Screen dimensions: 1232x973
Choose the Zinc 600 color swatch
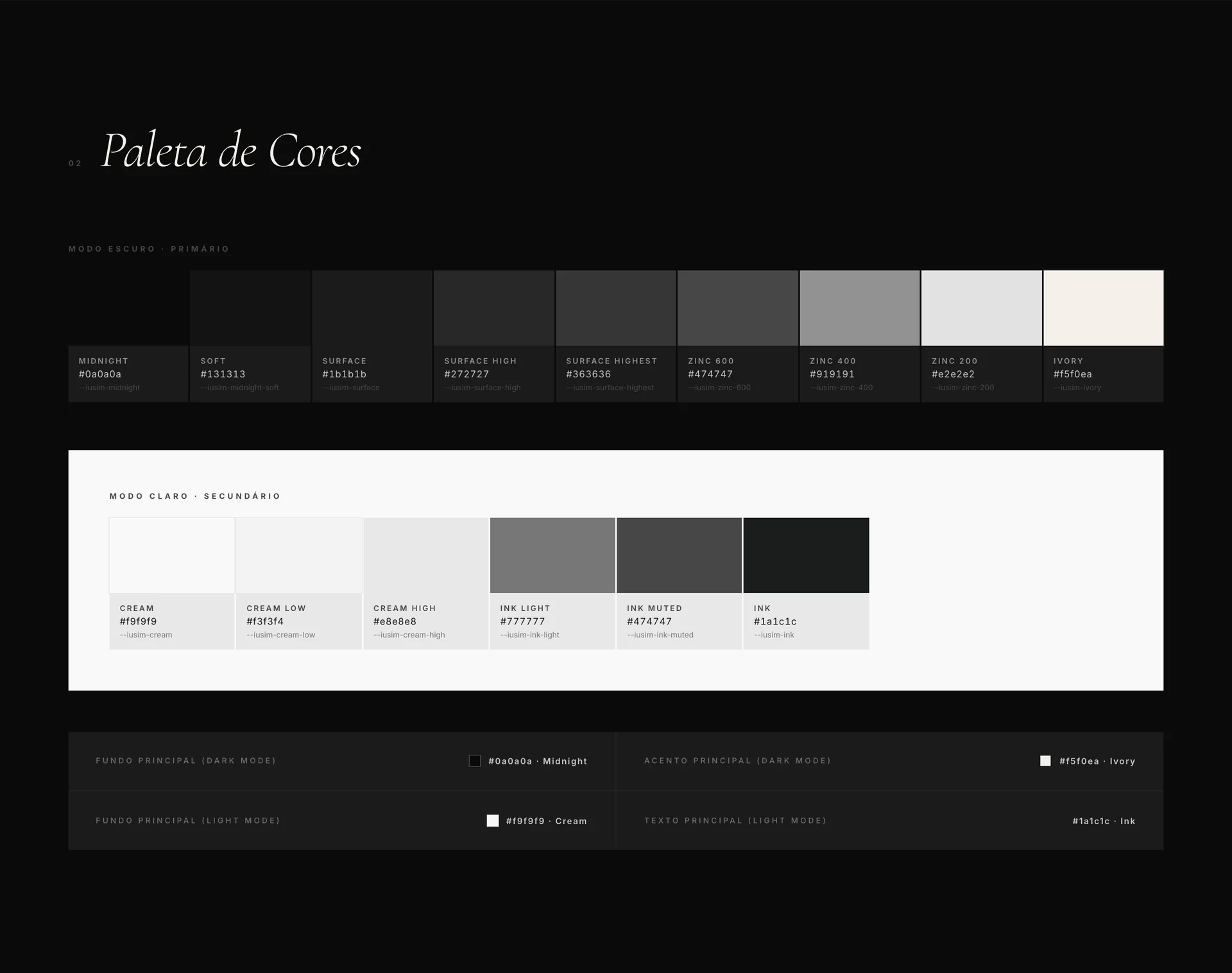pos(738,308)
